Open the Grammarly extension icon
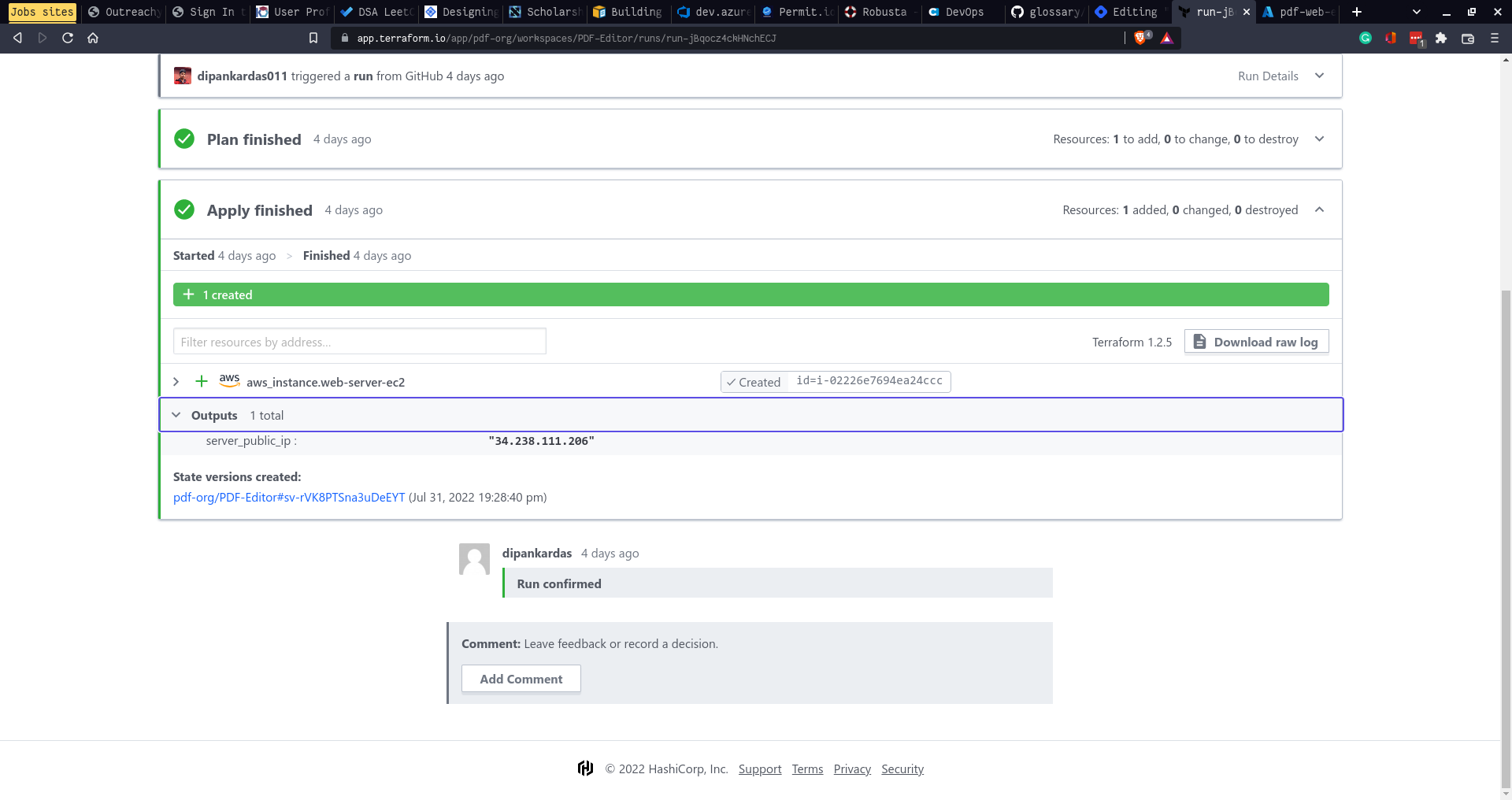This screenshot has width=1512, height=800. (x=1366, y=38)
